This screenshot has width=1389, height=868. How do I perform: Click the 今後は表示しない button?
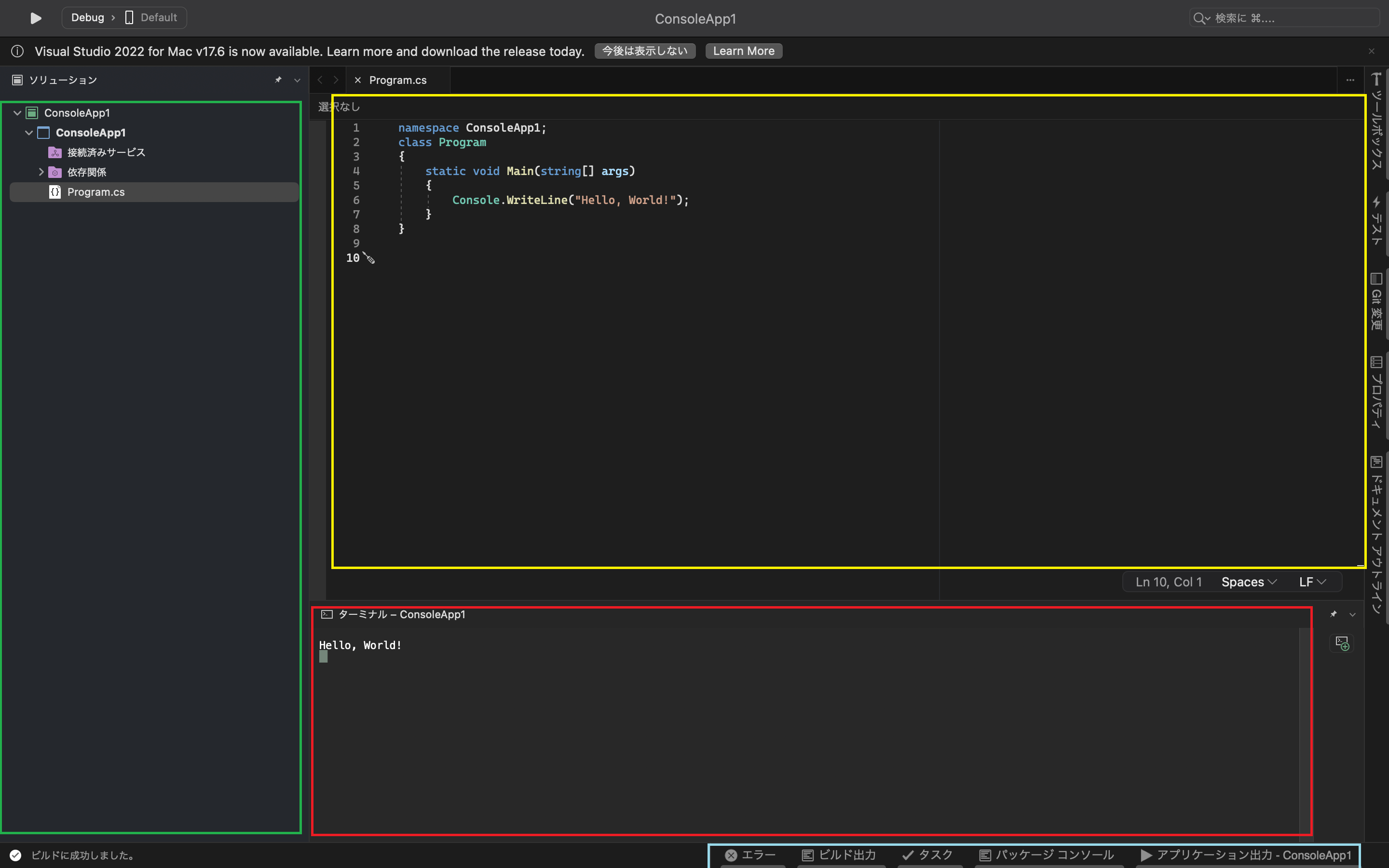(x=644, y=51)
